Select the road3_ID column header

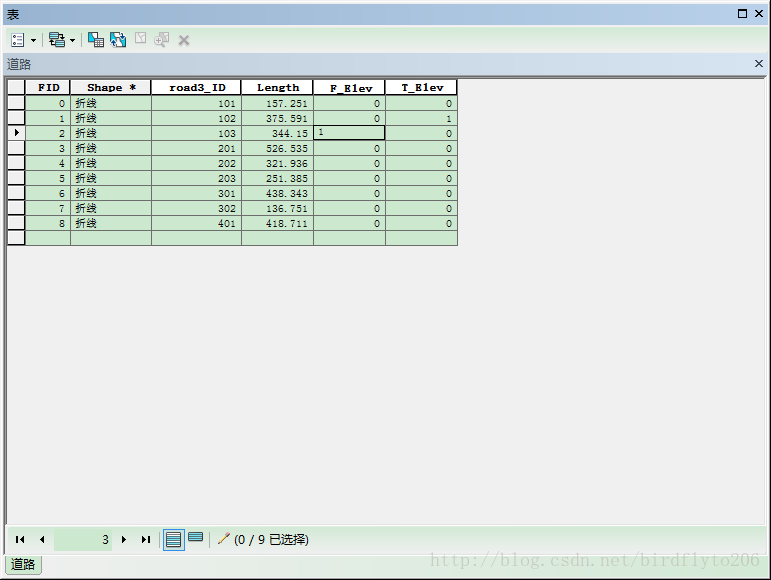tap(196, 87)
